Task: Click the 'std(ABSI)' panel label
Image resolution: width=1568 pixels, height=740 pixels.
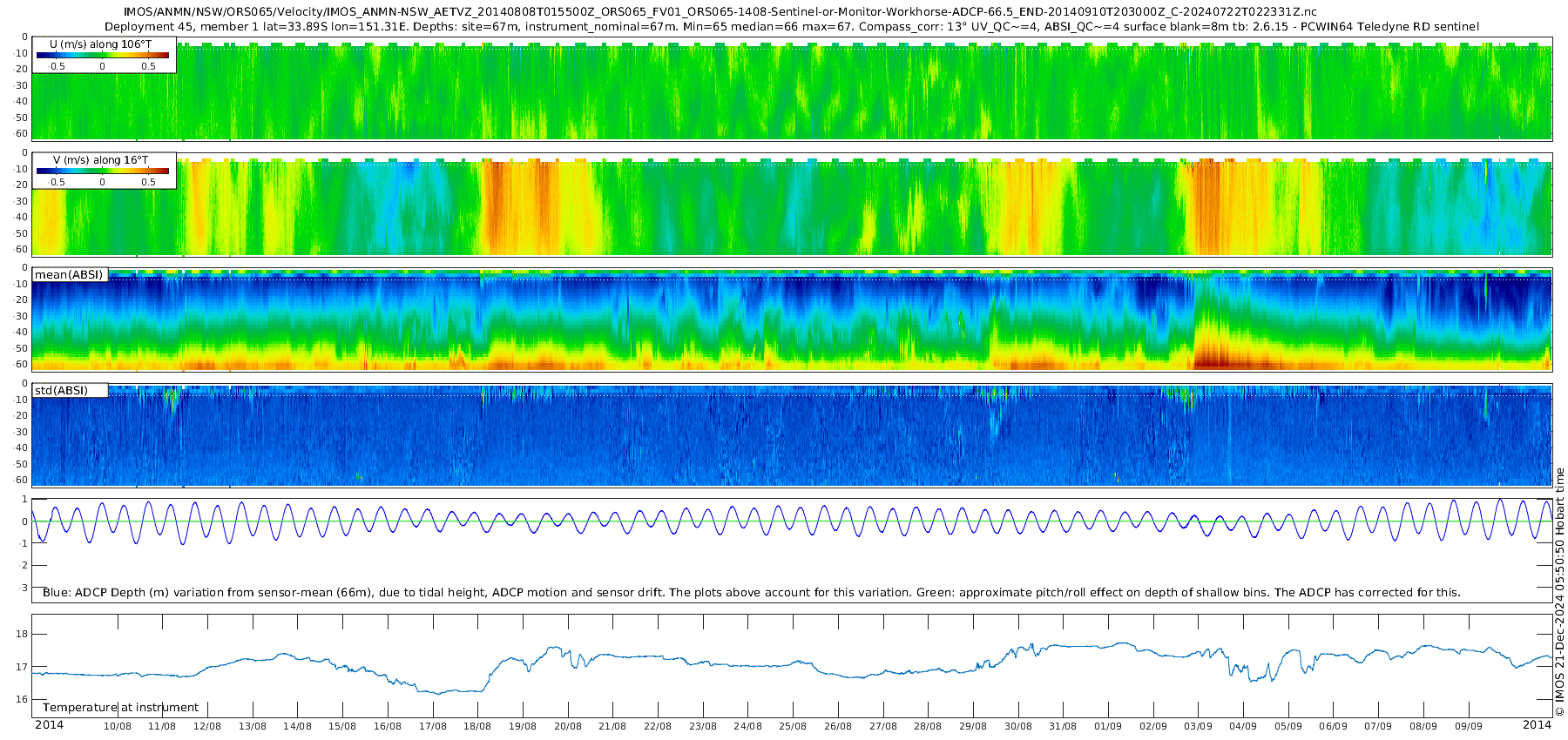Action: [61, 391]
